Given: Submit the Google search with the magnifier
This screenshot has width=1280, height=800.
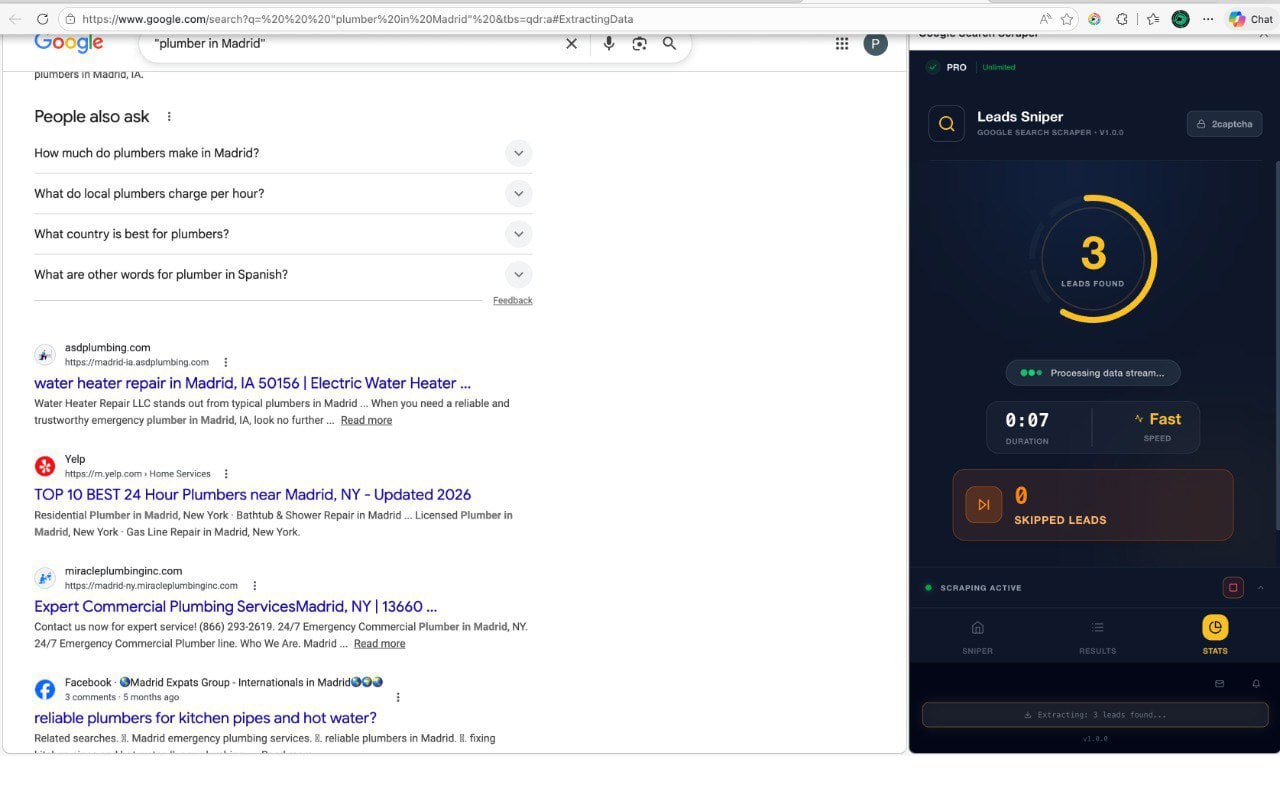Looking at the screenshot, I should (x=670, y=43).
